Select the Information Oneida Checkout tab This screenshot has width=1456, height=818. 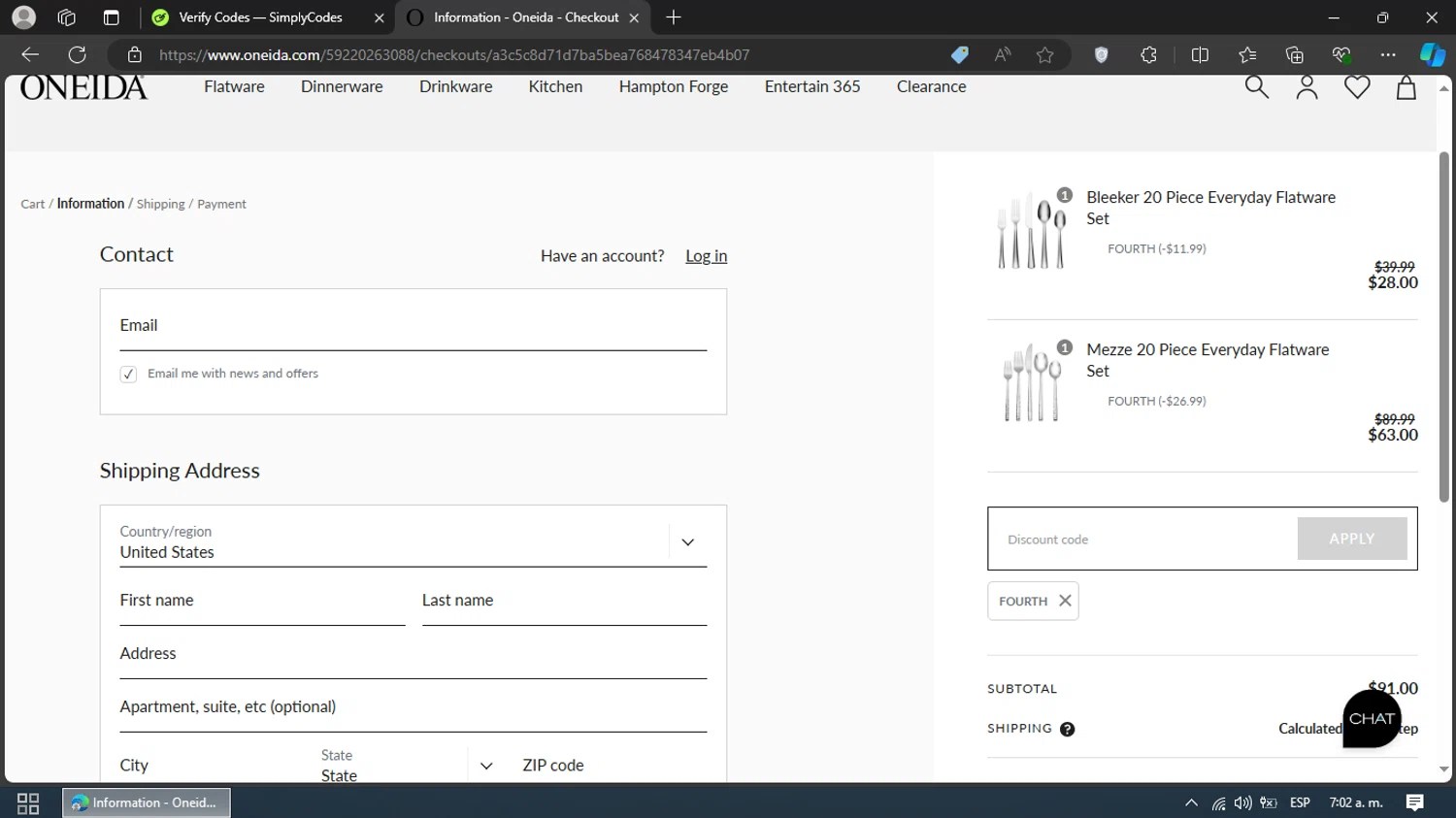click(x=524, y=17)
